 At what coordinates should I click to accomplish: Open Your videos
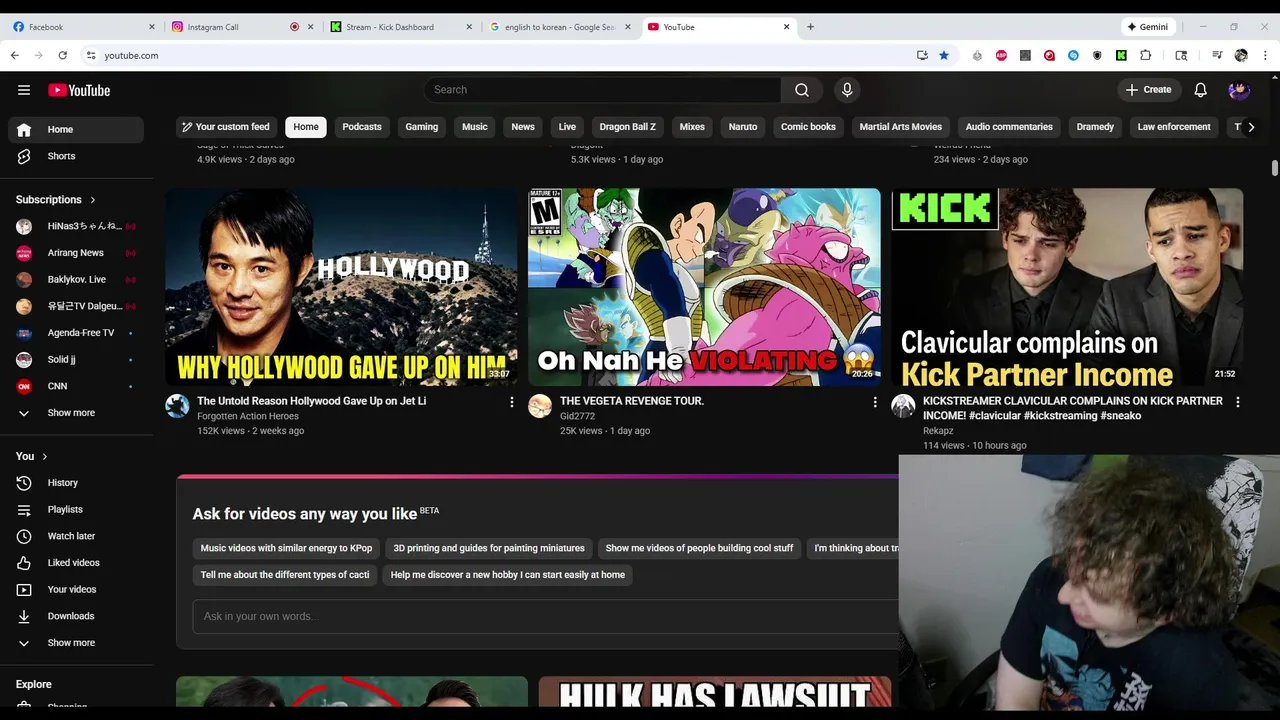point(76,589)
